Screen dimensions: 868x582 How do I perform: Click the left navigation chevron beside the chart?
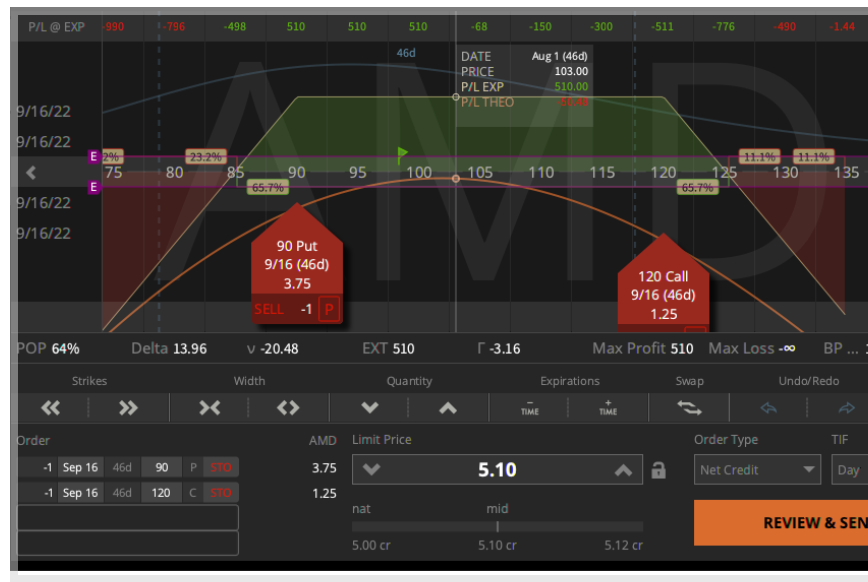point(30,172)
